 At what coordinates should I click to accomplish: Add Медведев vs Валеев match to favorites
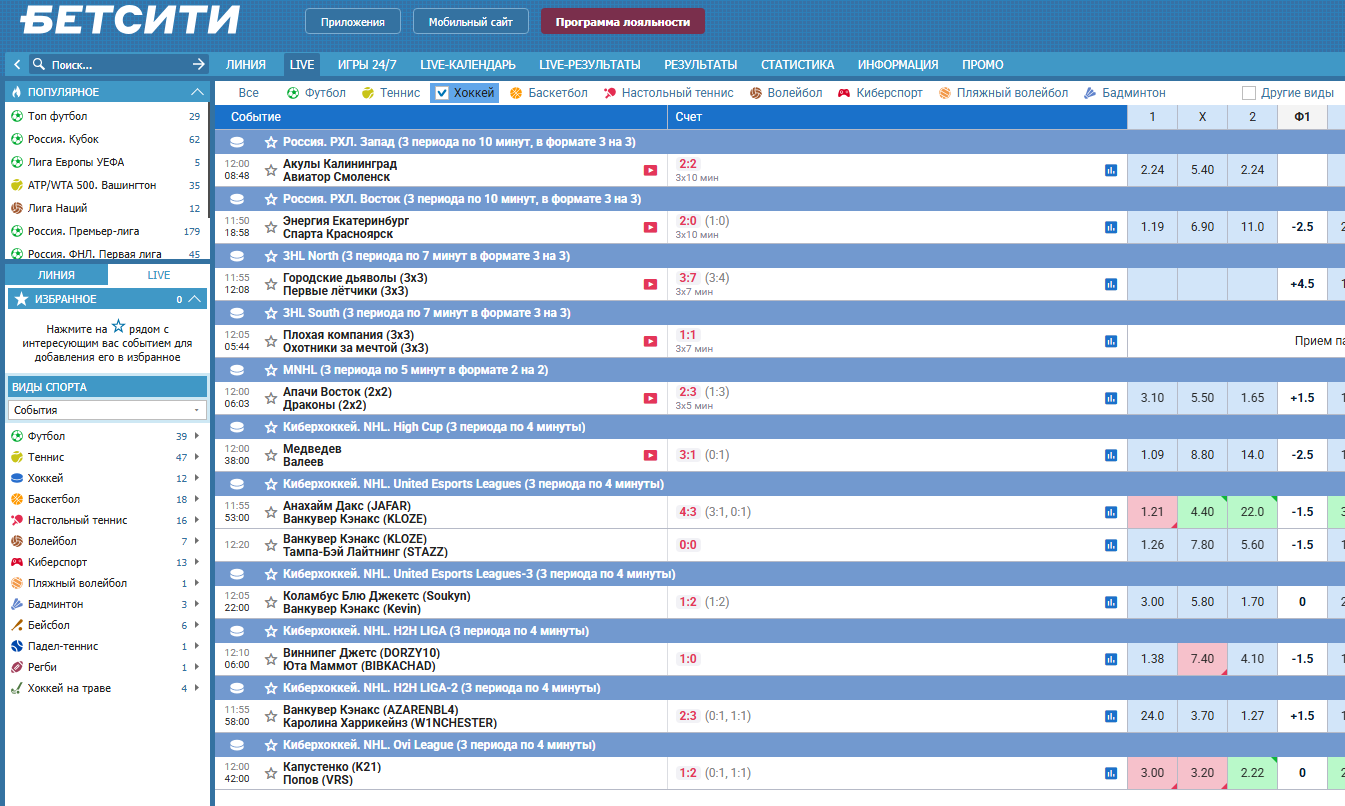pyautogui.click(x=270, y=455)
